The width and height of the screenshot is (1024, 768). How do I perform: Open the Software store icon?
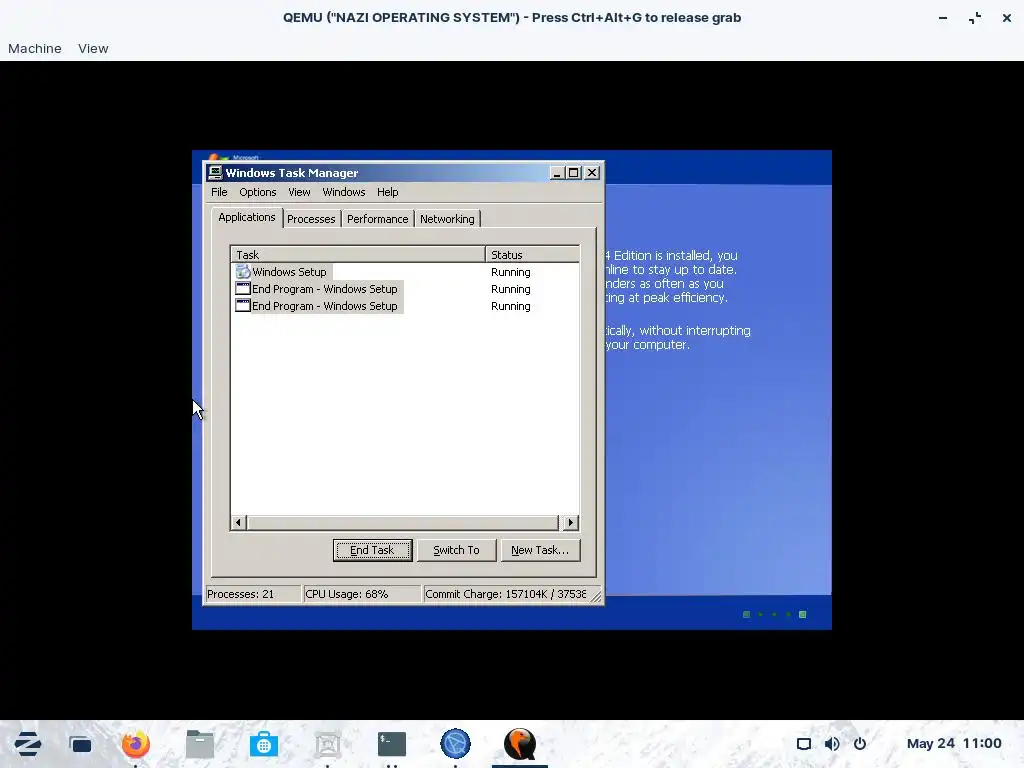[264, 744]
